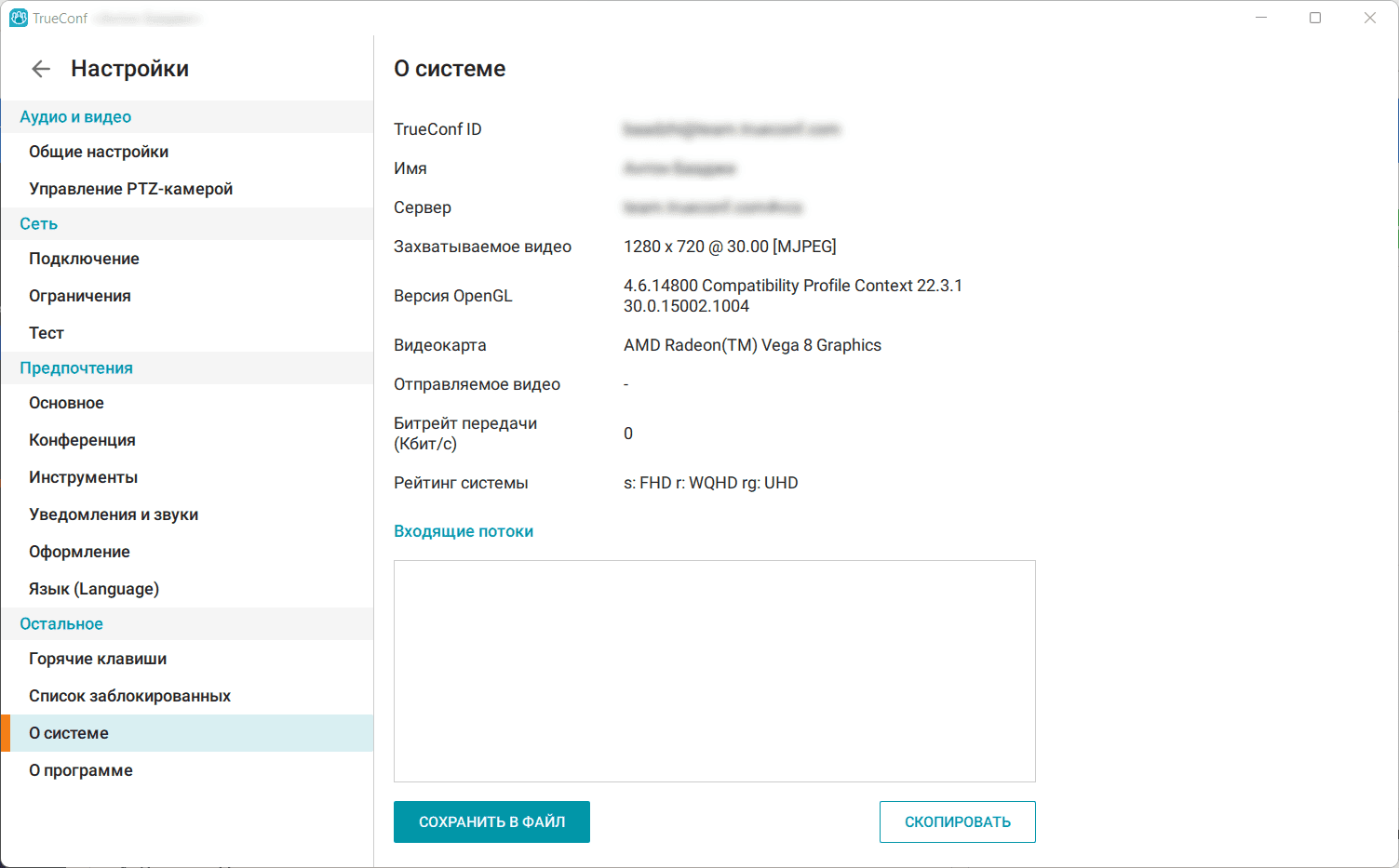This screenshot has height=868, width=1399.
Task: Click the TrueConf ID label
Action: pyautogui.click(x=437, y=129)
